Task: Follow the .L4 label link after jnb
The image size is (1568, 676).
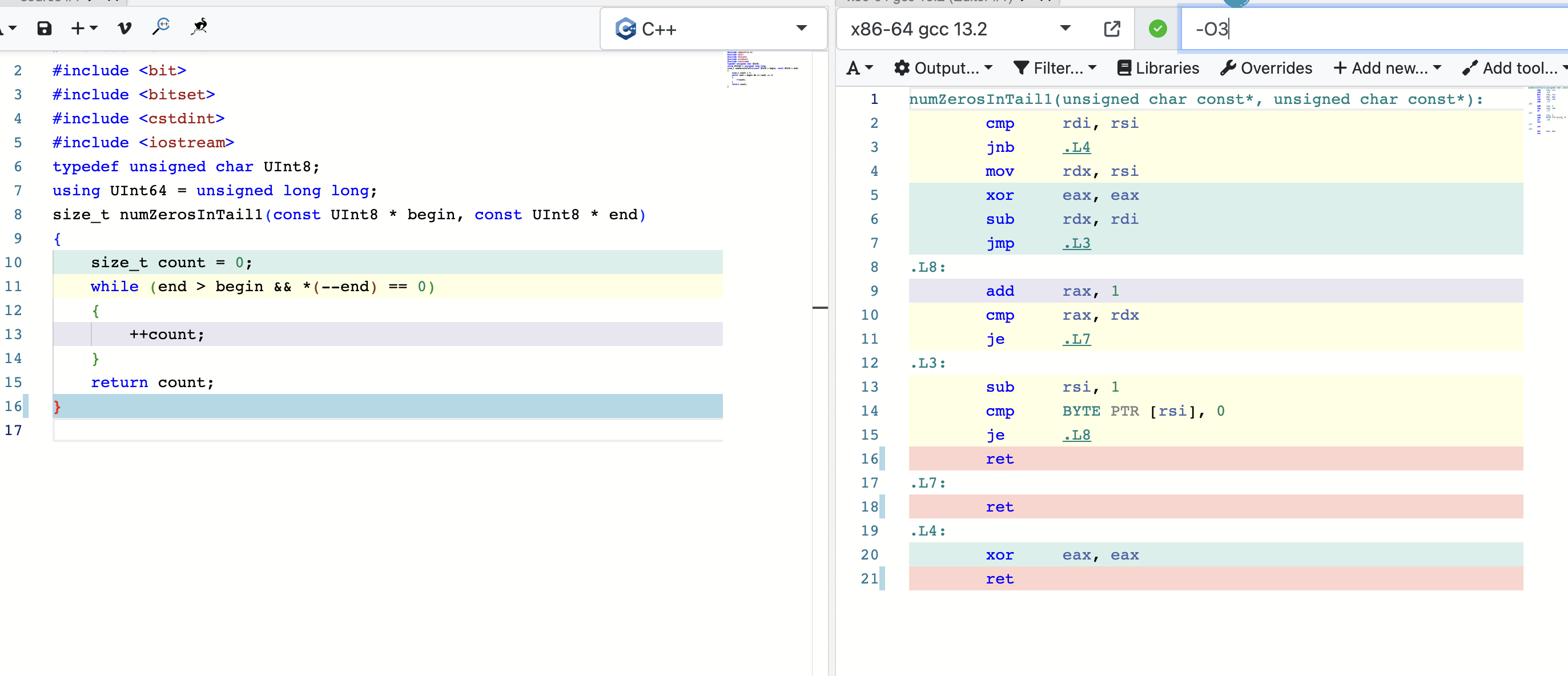Action: [1076, 147]
